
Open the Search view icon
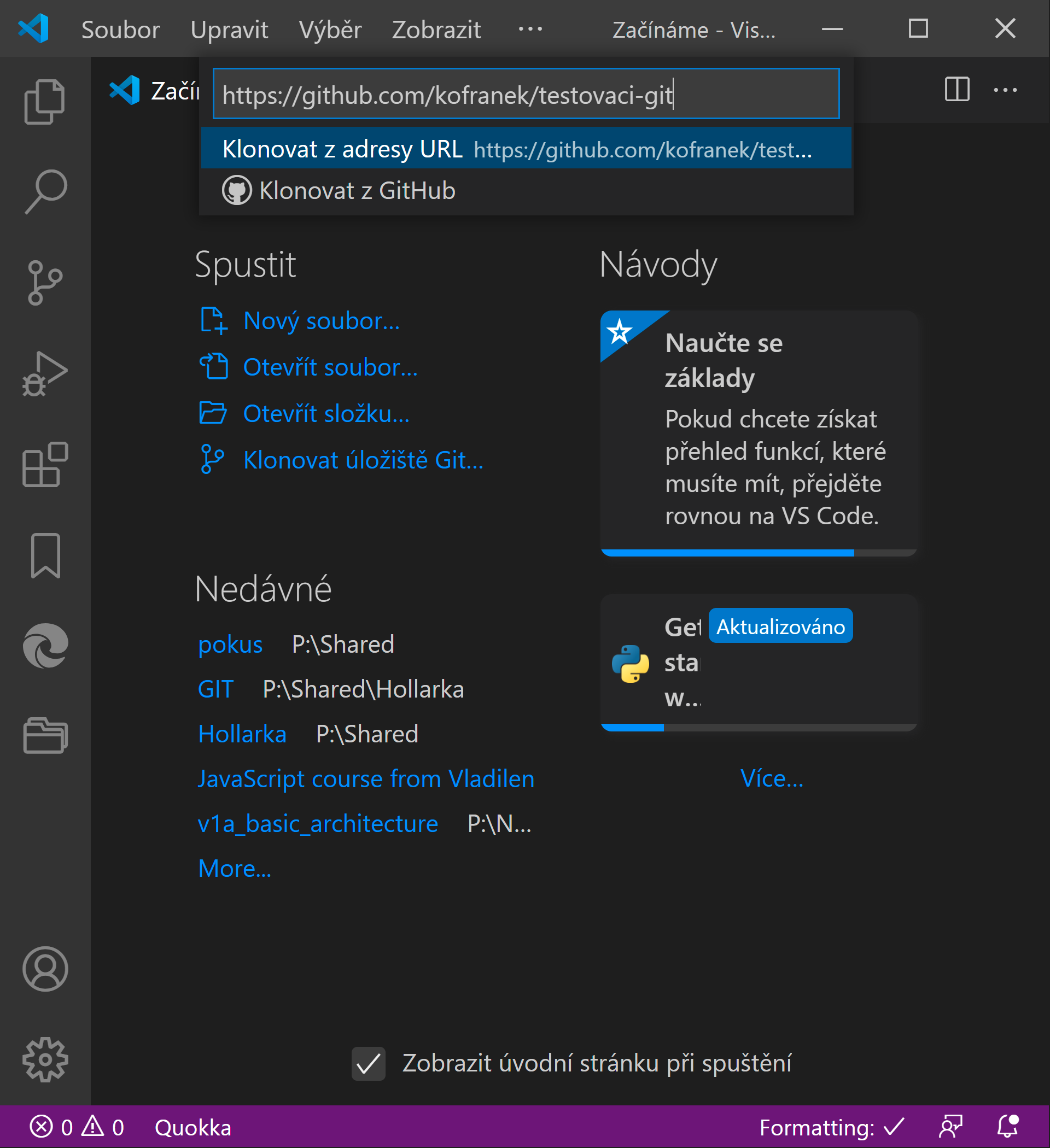pos(44,192)
